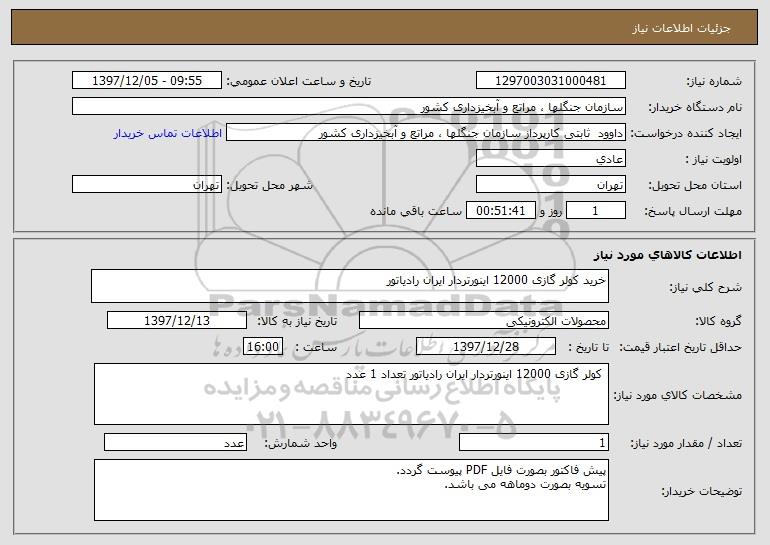Click the label حداقل تاریخ اعتبار قیمت
Image resolution: width=770 pixels, height=545 pixels.
tap(681, 348)
